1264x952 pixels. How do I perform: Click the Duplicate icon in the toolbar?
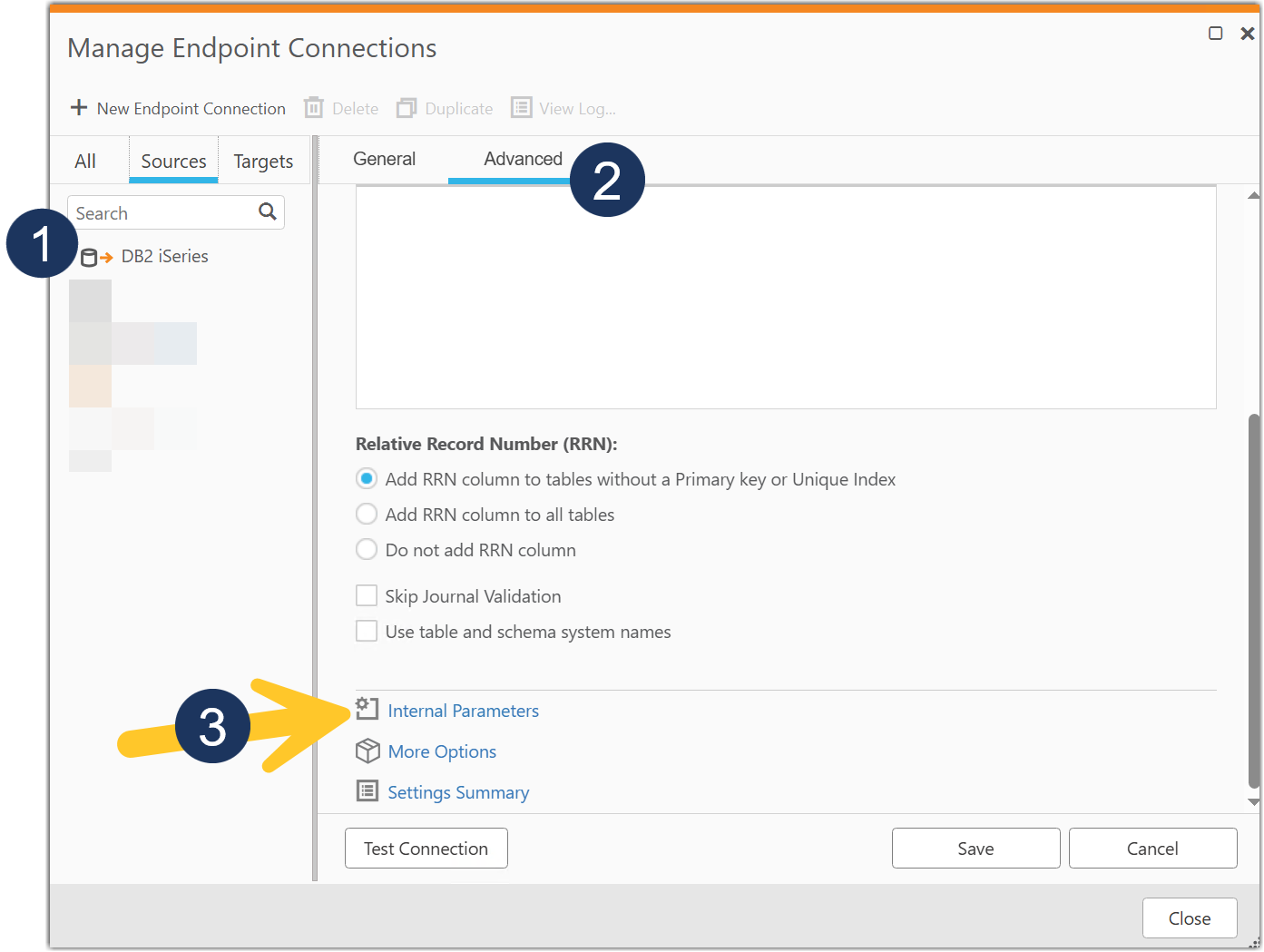(x=407, y=107)
